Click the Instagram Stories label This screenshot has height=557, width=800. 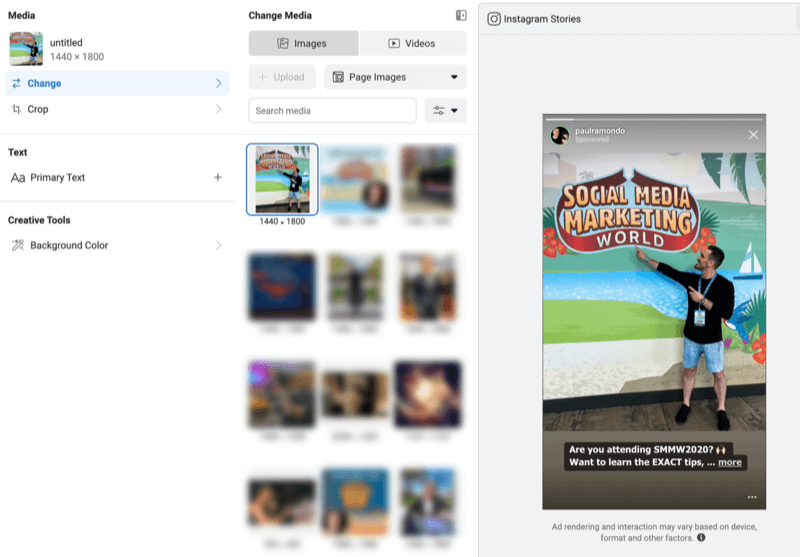tap(542, 19)
